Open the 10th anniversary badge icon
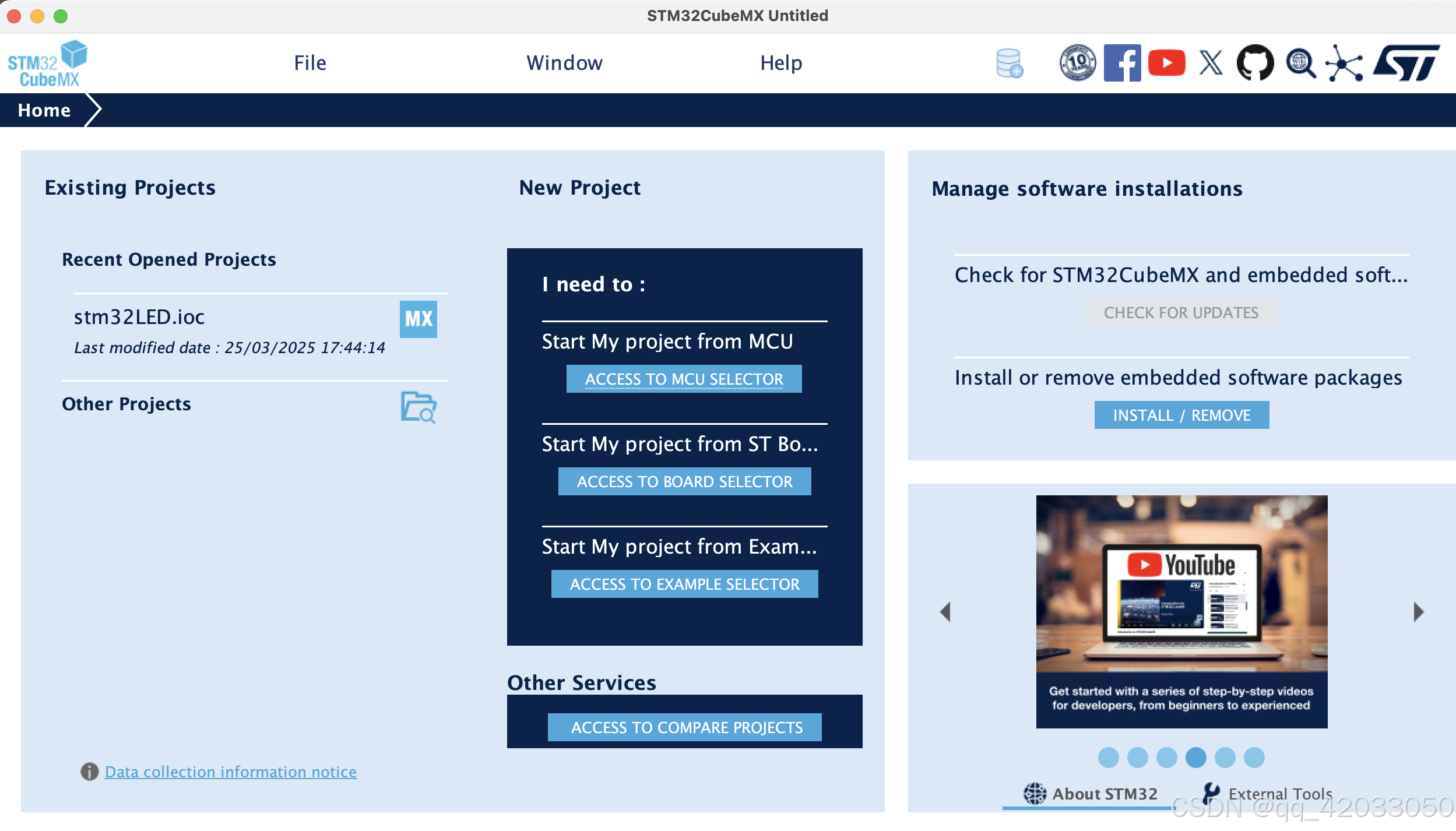This screenshot has height=831, width=1456. [x=1077, y=63]
